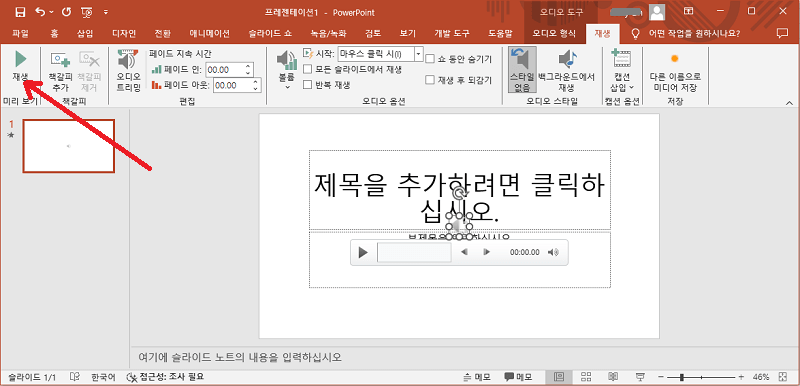Go to the 전환 tab
This screenshot has width=800, height=386.
click(x=162, y=34)
